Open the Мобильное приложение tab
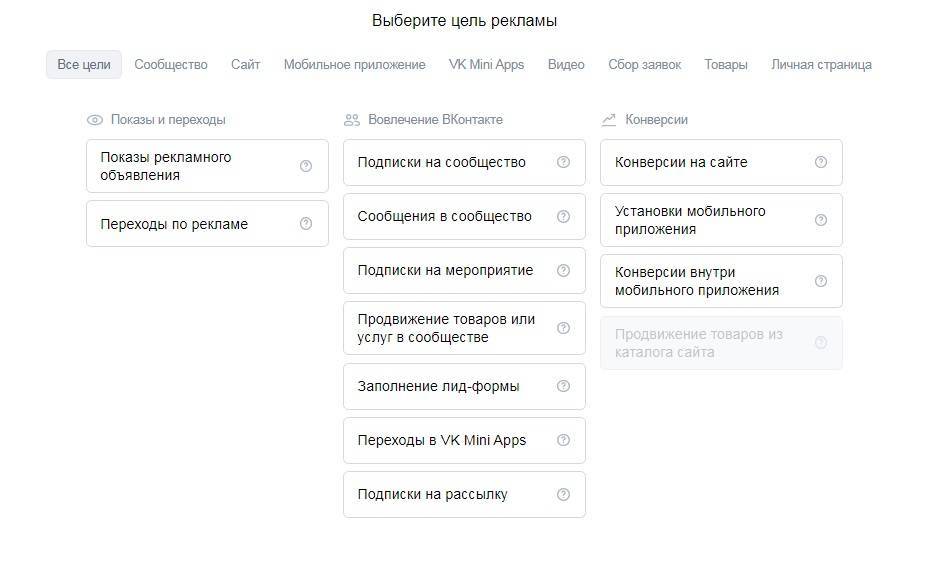 [354, 64]
